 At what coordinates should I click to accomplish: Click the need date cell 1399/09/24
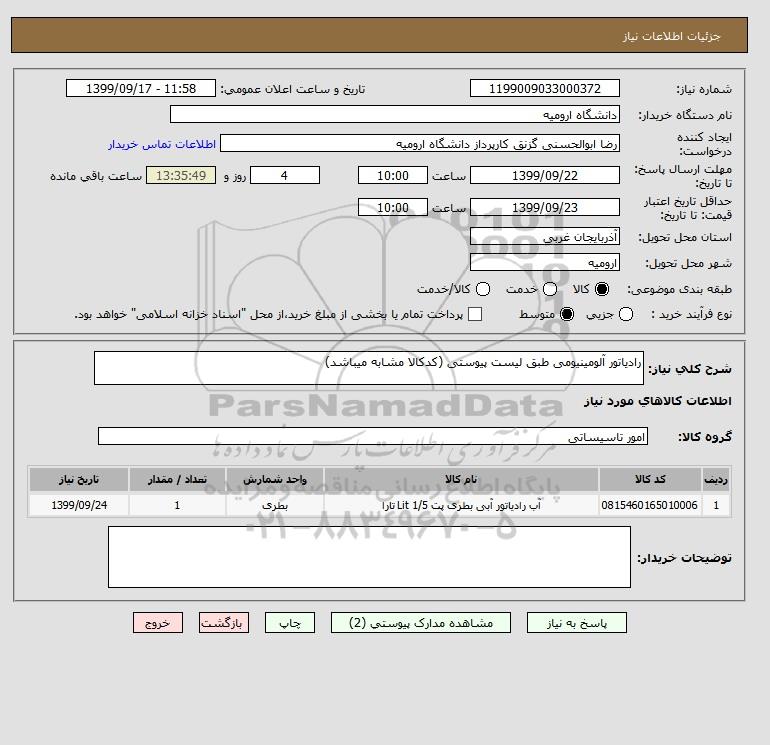79,505
